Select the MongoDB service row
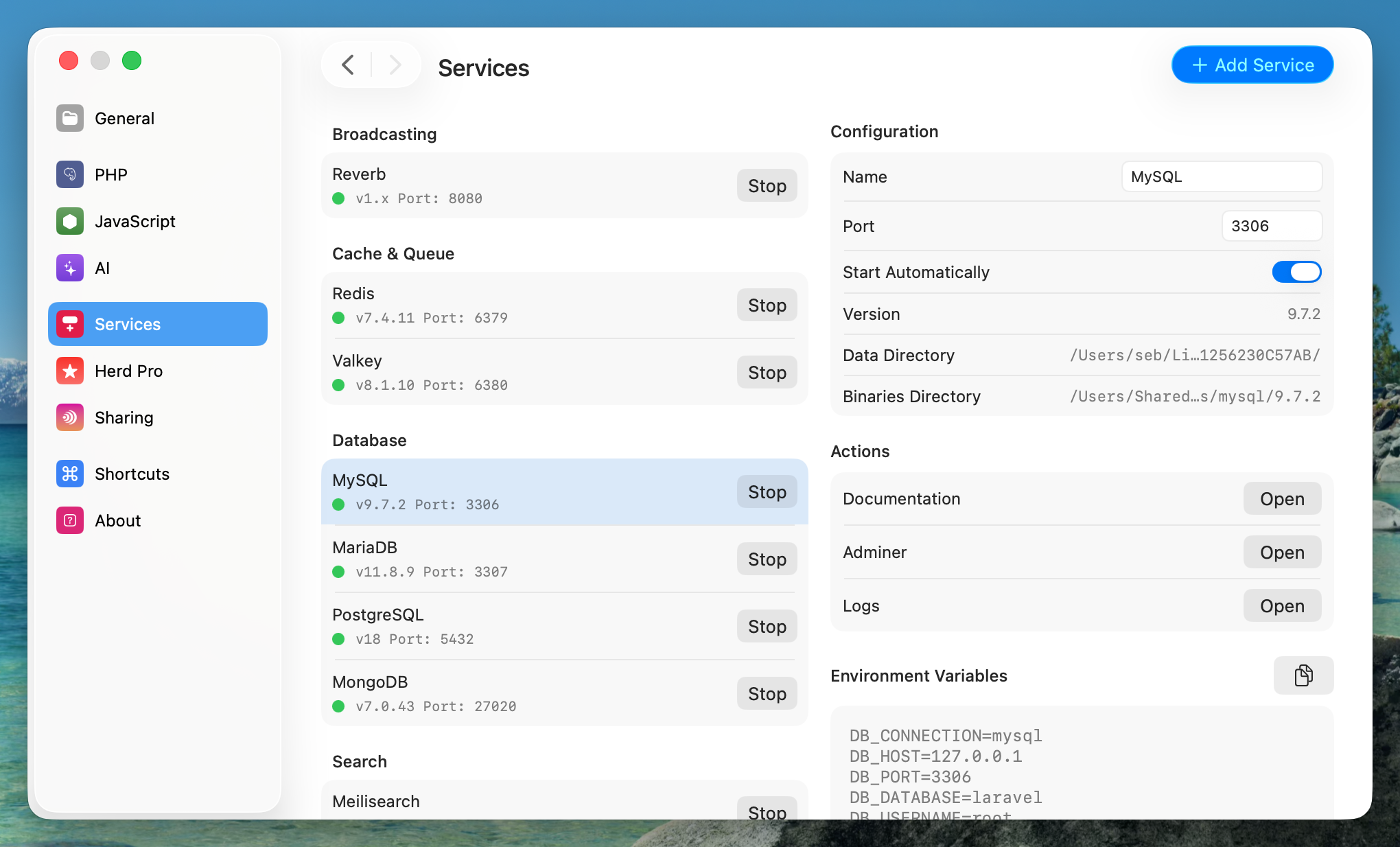Screen dimensions: 1400x847 click(564, 694)
